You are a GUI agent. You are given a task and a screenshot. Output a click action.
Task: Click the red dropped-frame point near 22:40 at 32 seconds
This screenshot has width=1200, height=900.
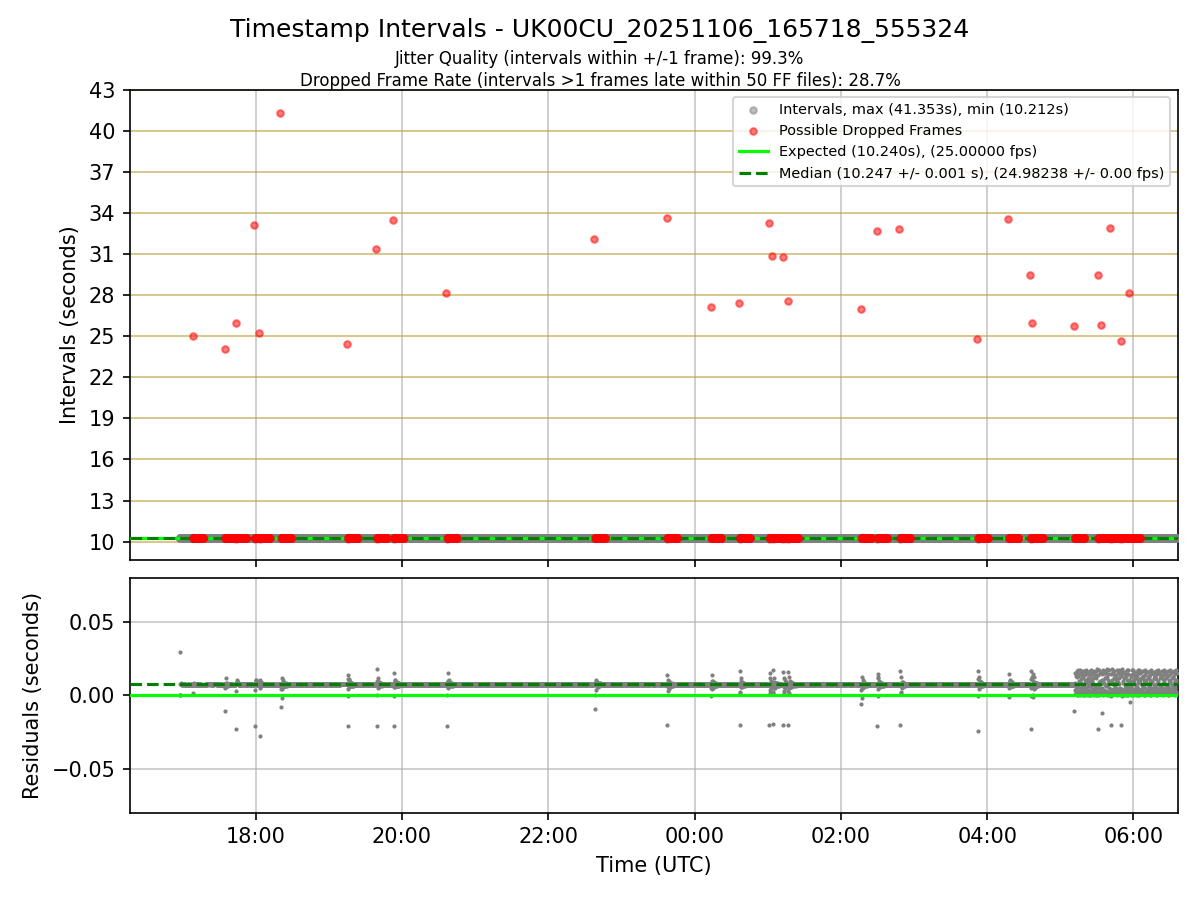pos(594,239)
